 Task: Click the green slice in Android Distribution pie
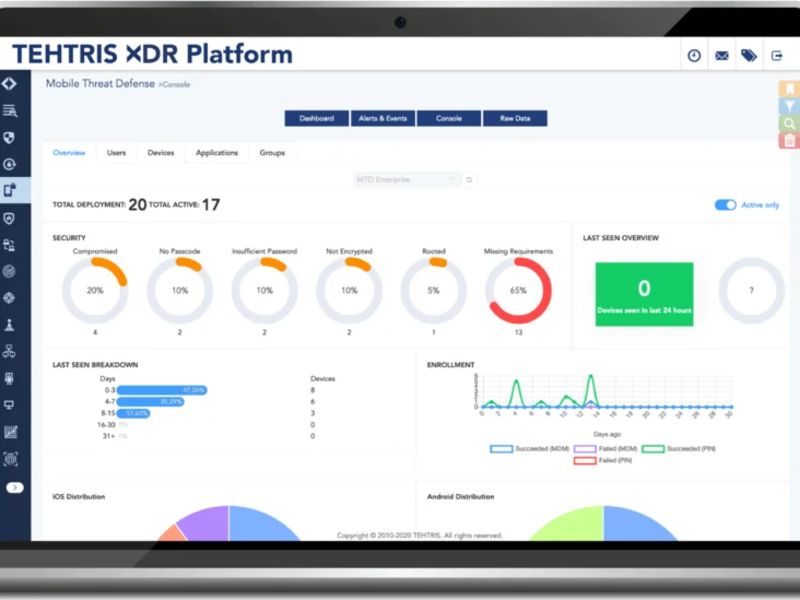click(574, 524)
